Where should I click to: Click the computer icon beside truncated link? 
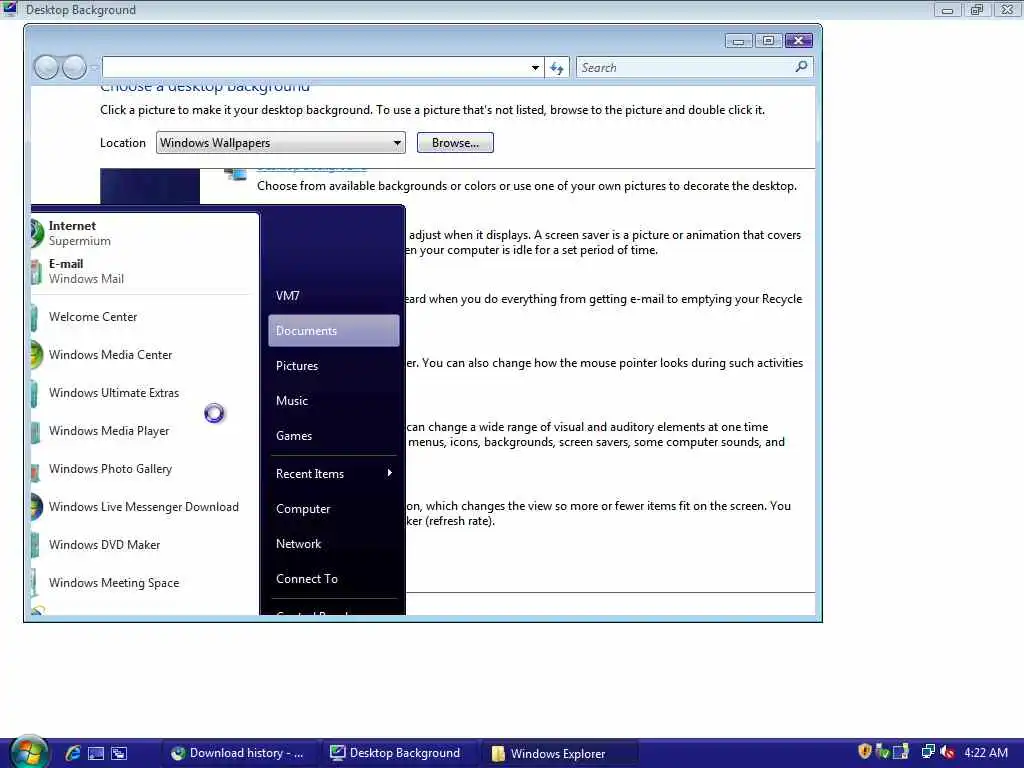point(236,173)
